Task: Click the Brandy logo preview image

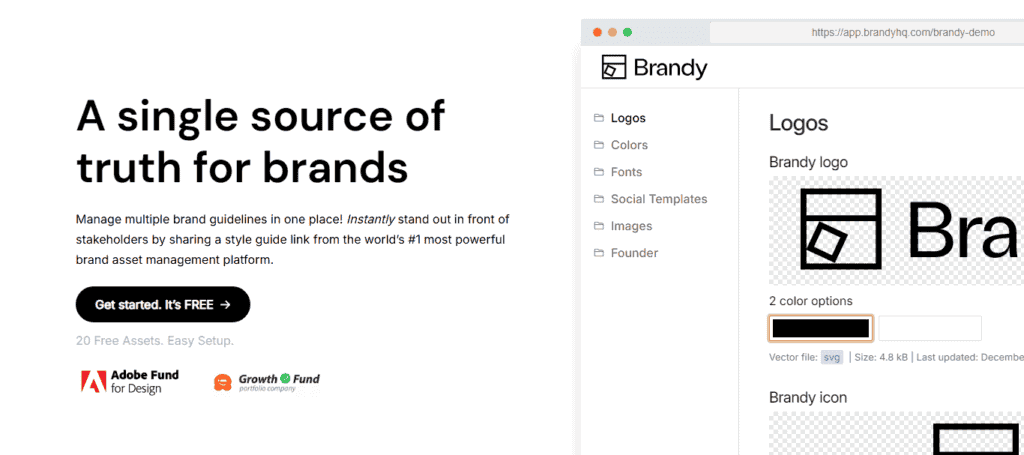Action: coord(896,230)
